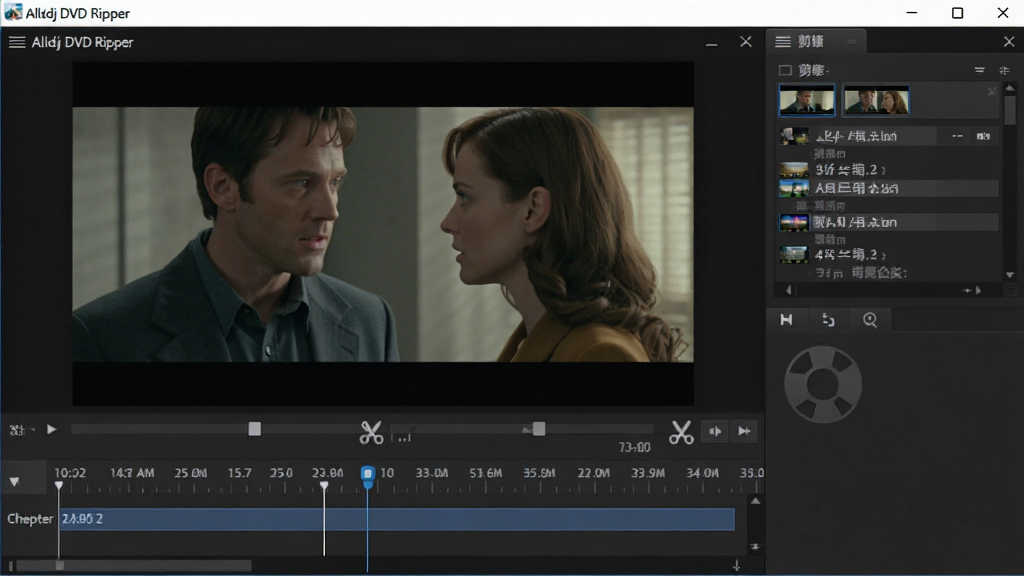
Task: Click the settings sliders icon atop the clip panel
Action: click(x=1004, y=70)
